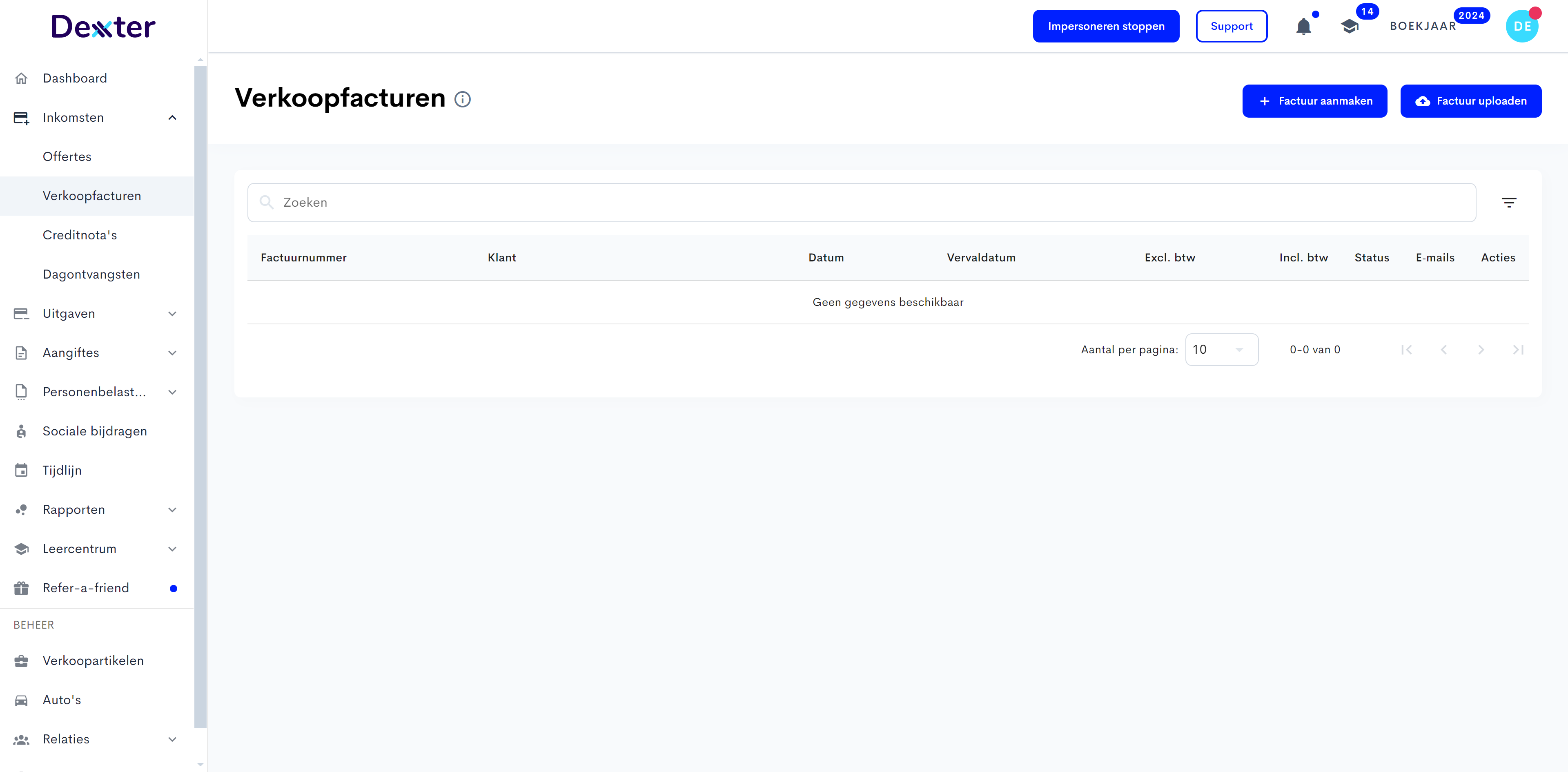Open Sociale bijdragen from sidebar

tap(94, 431)
